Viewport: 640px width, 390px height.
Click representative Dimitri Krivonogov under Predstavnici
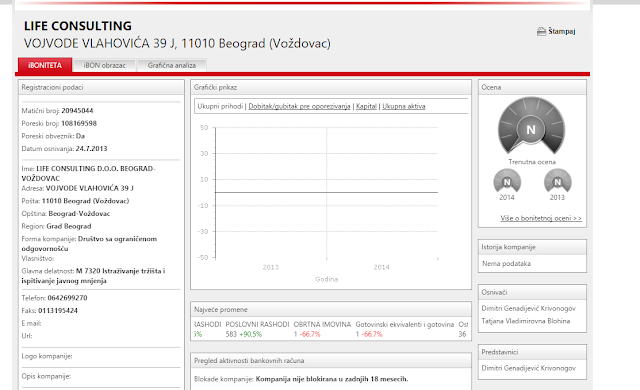[529, 368]
